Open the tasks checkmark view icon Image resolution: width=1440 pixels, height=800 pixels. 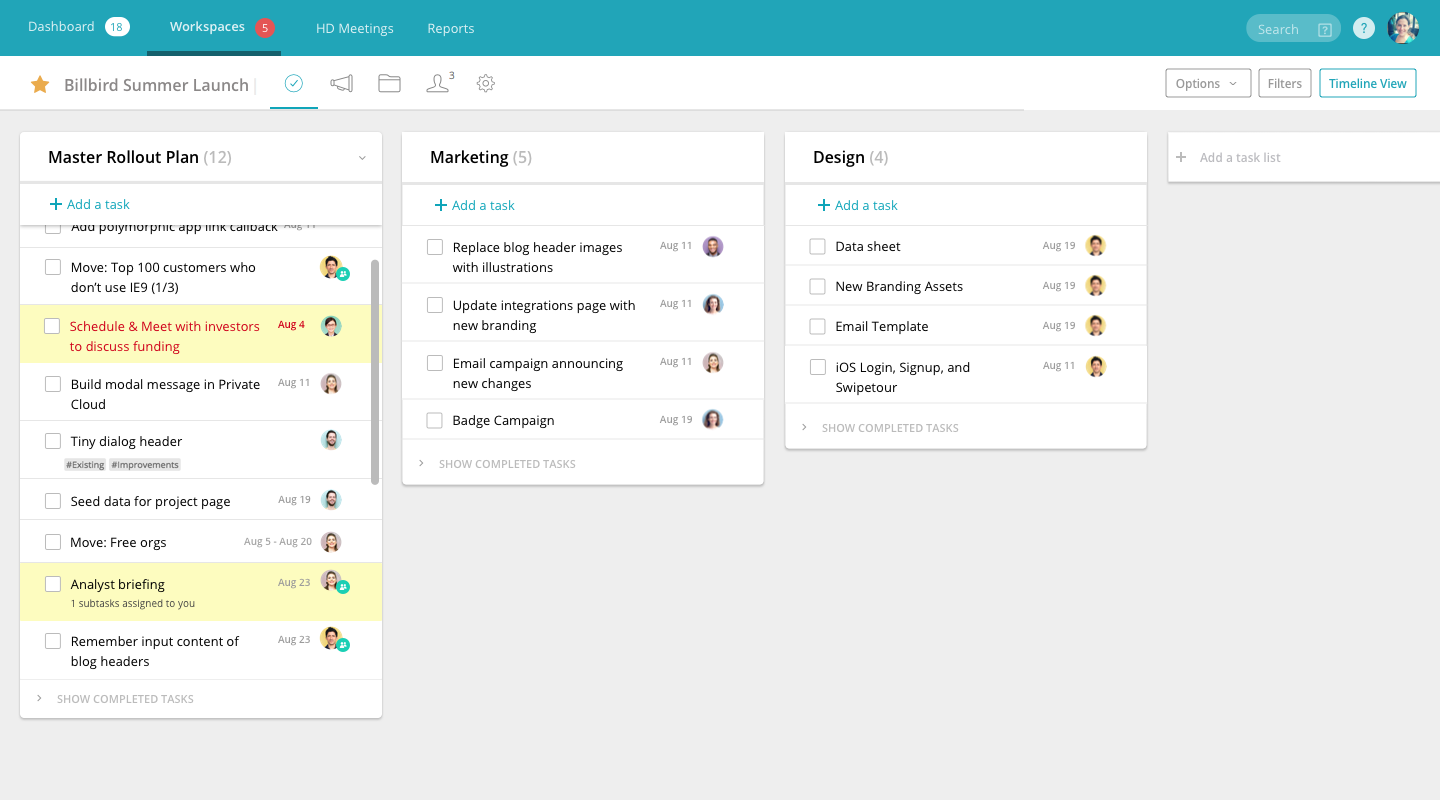[293, 84]
